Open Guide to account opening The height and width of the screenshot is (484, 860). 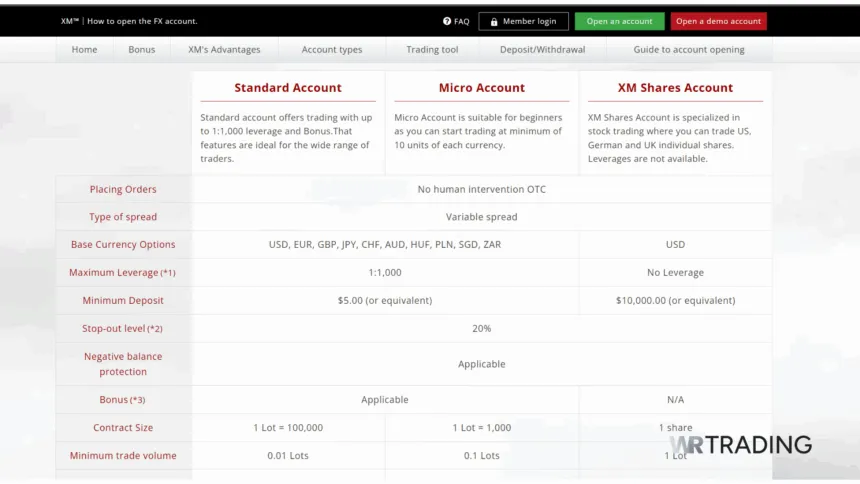click(x=688, y=49)
